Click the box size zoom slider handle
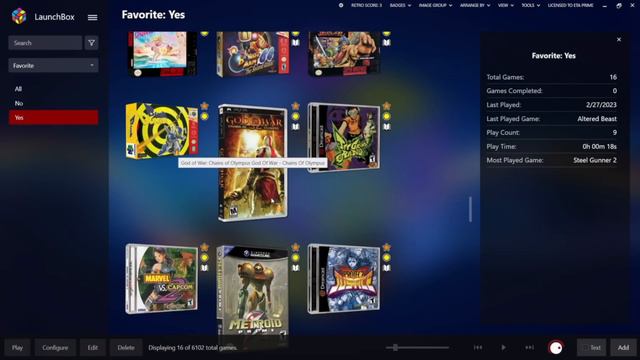 pyautogui.click(x=395, y=348)
